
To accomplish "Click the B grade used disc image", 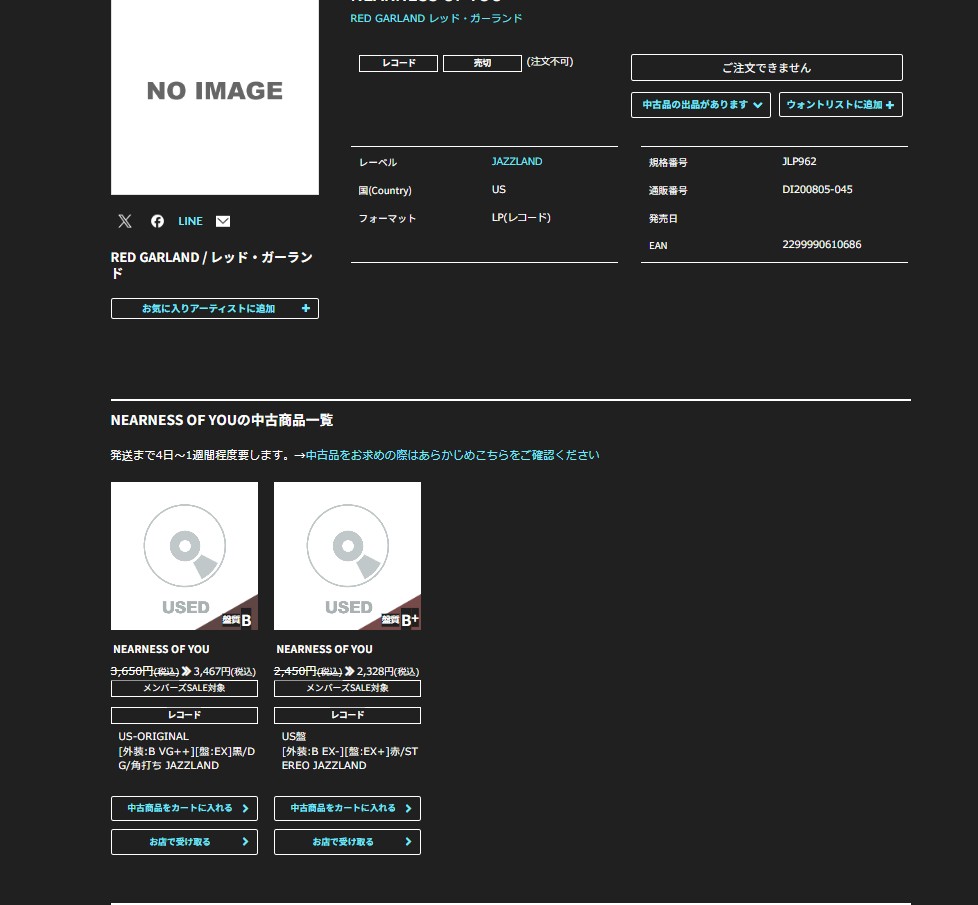I will click(x=184, y=556).
